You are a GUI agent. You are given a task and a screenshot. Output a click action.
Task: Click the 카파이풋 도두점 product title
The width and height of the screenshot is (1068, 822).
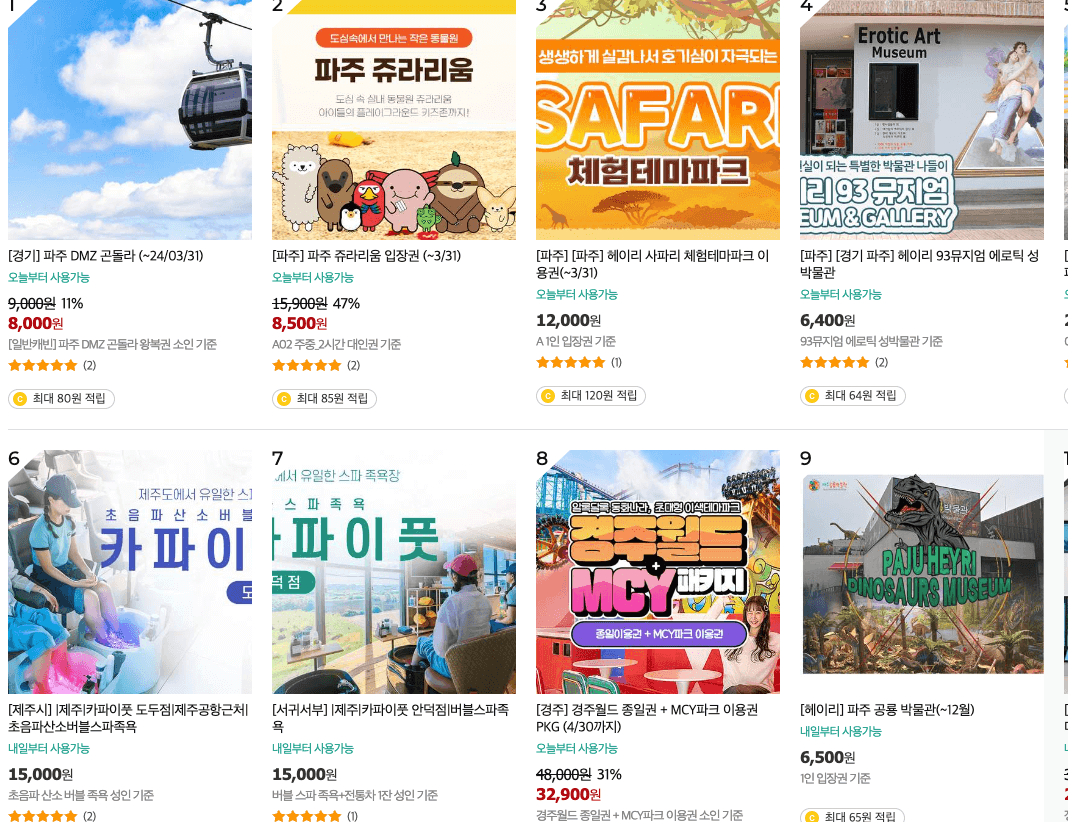129,718
